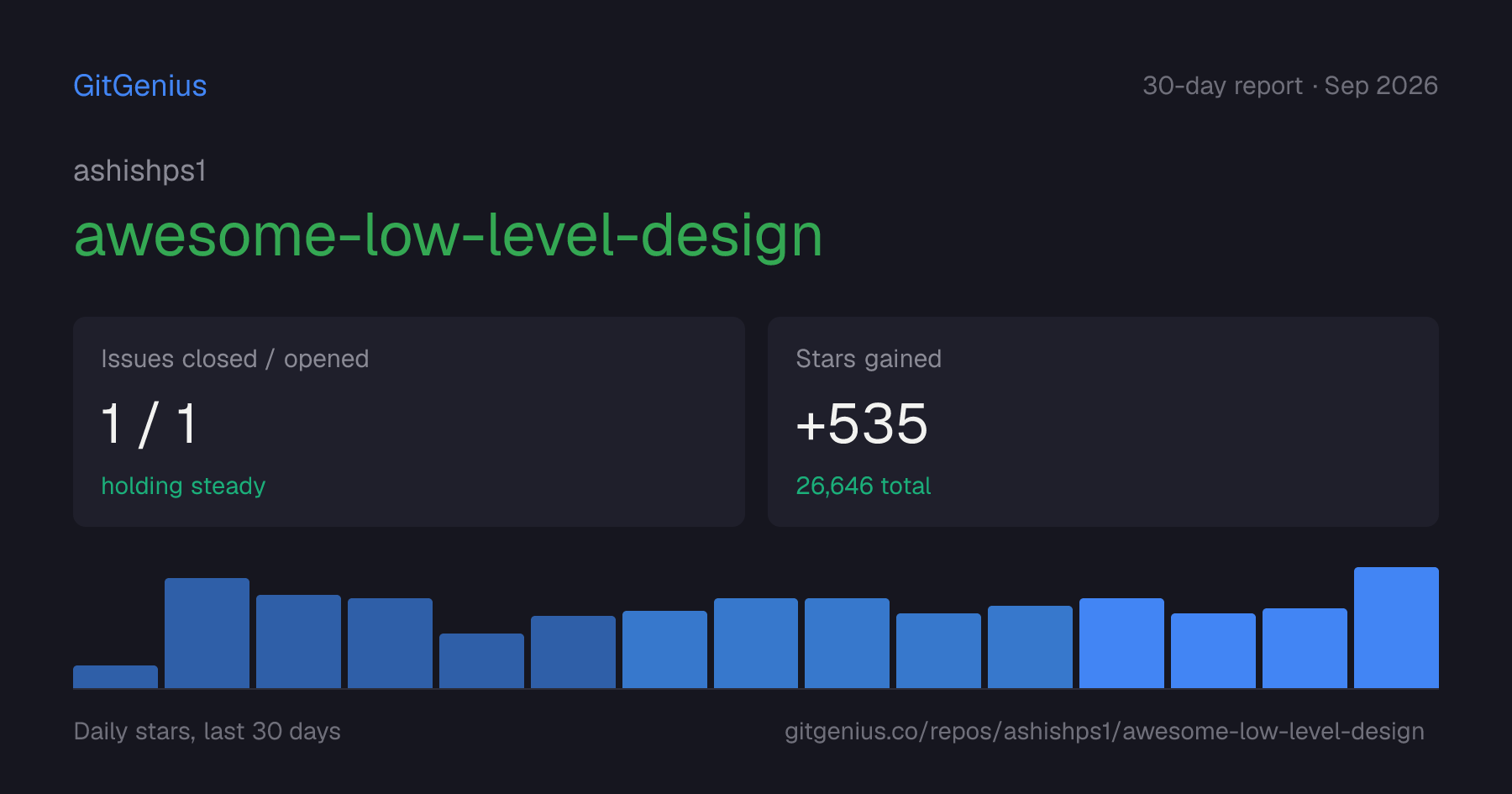Select the holding steady status text
This screenshot has width=1512, height=794.
pos(183,486)
